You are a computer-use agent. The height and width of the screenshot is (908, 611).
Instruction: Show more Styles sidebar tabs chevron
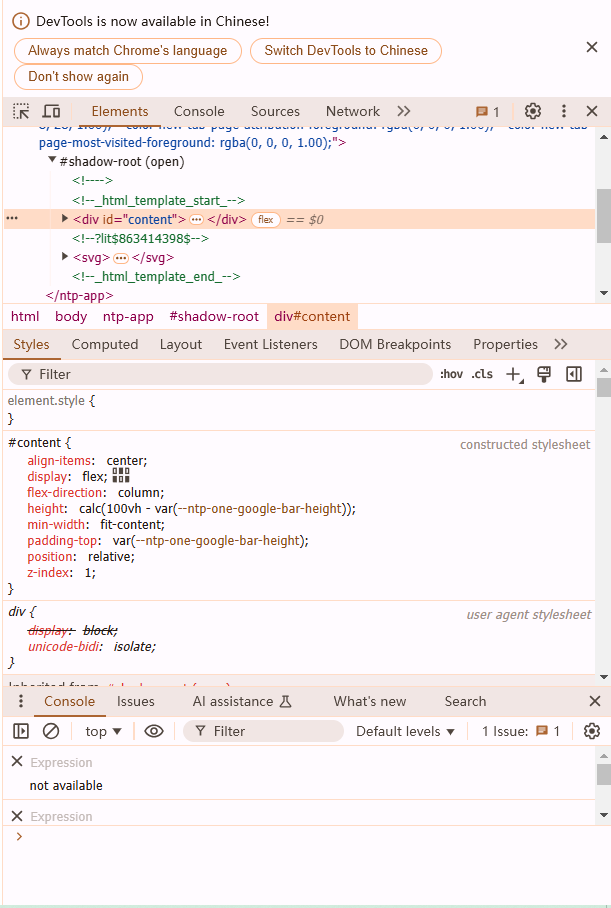(x=560, y=345)
